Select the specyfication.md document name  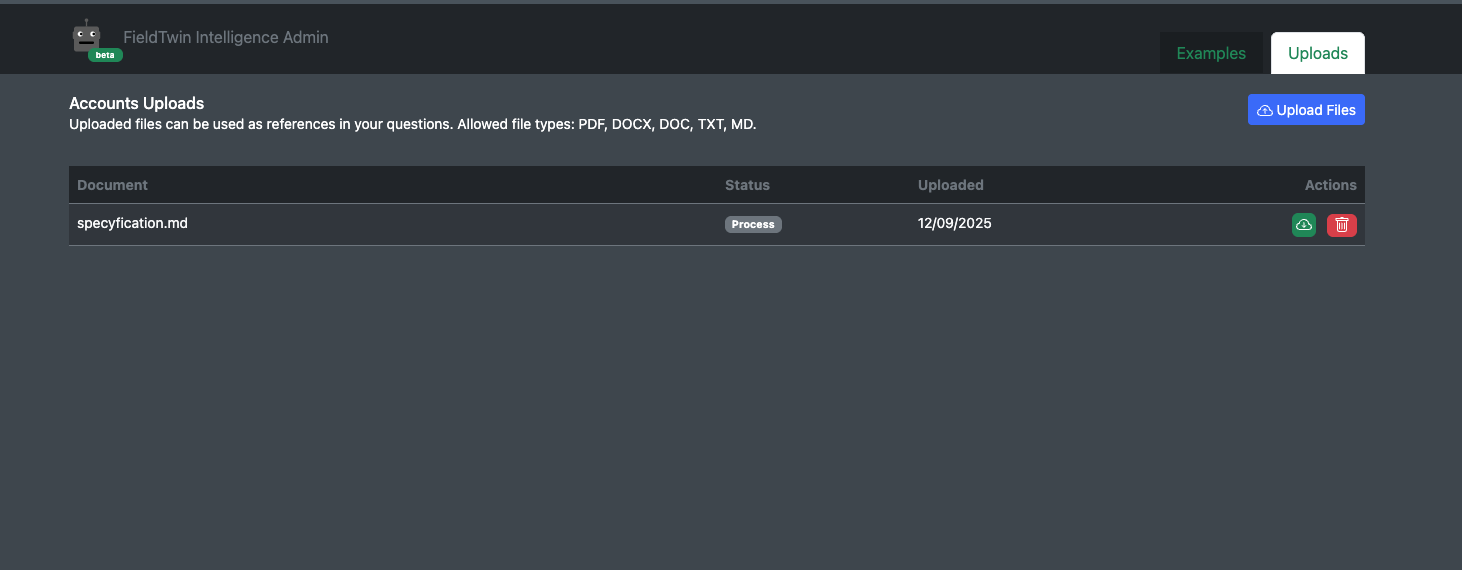[x=132, y=223]
